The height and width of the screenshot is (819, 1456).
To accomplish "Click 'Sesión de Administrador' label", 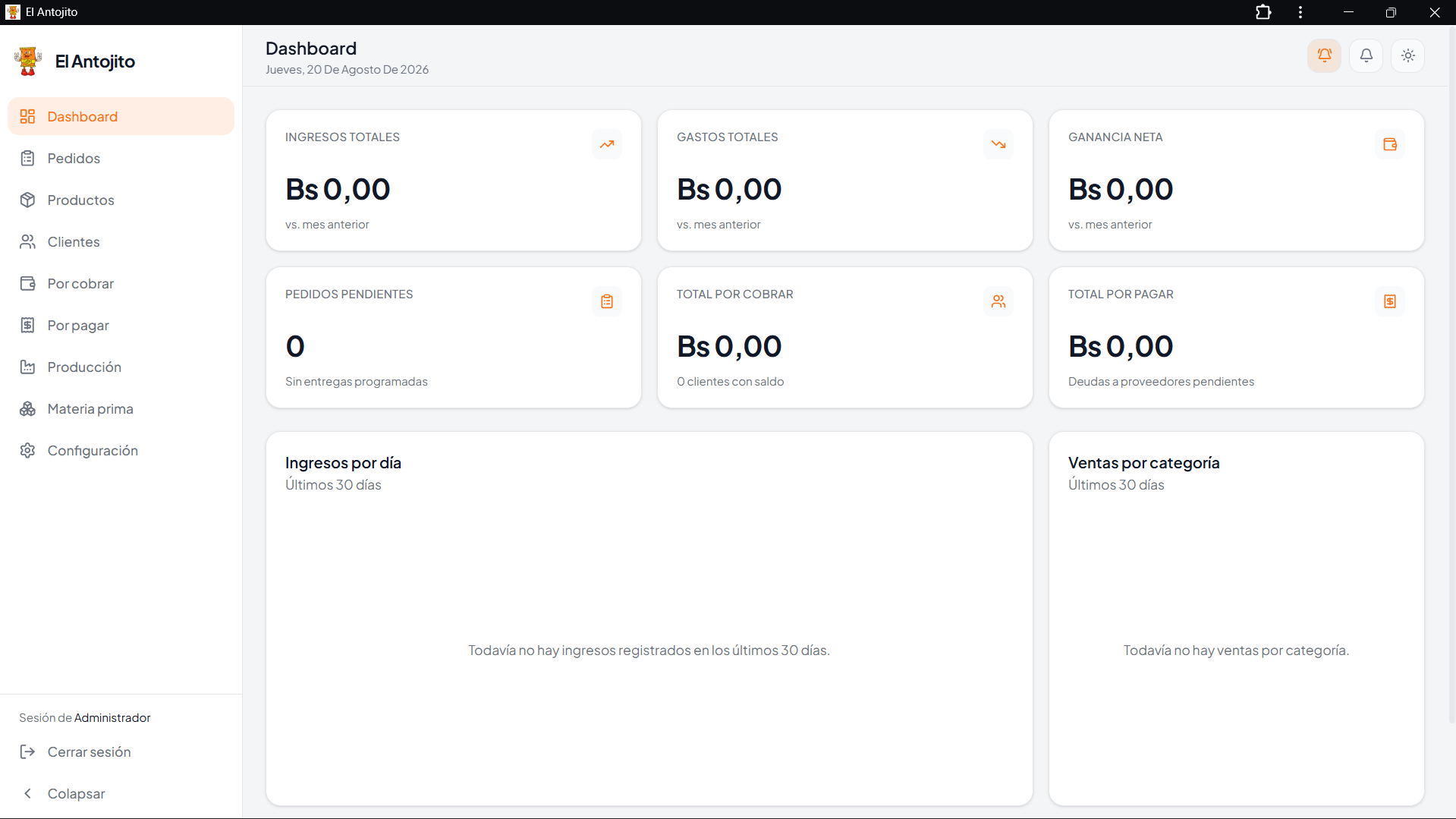I will 85,717.
